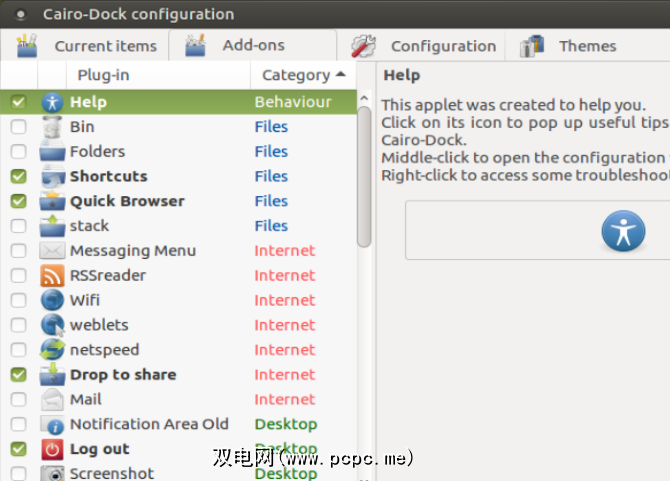Screen dimensions: 670x481
Task: Sort list by Category column header
Action: coord(303,75)
